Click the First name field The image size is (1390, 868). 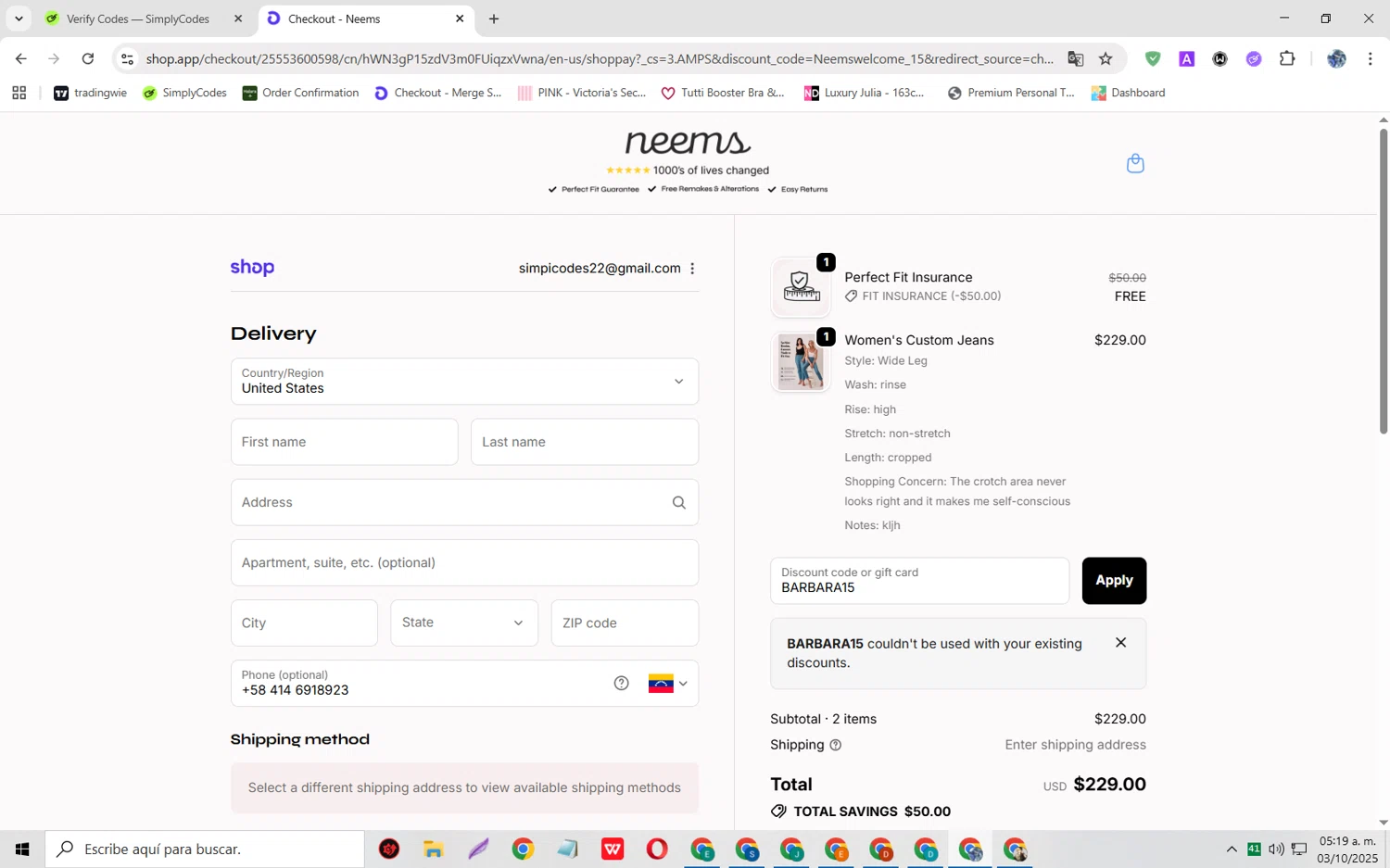(x=344, y=442)
